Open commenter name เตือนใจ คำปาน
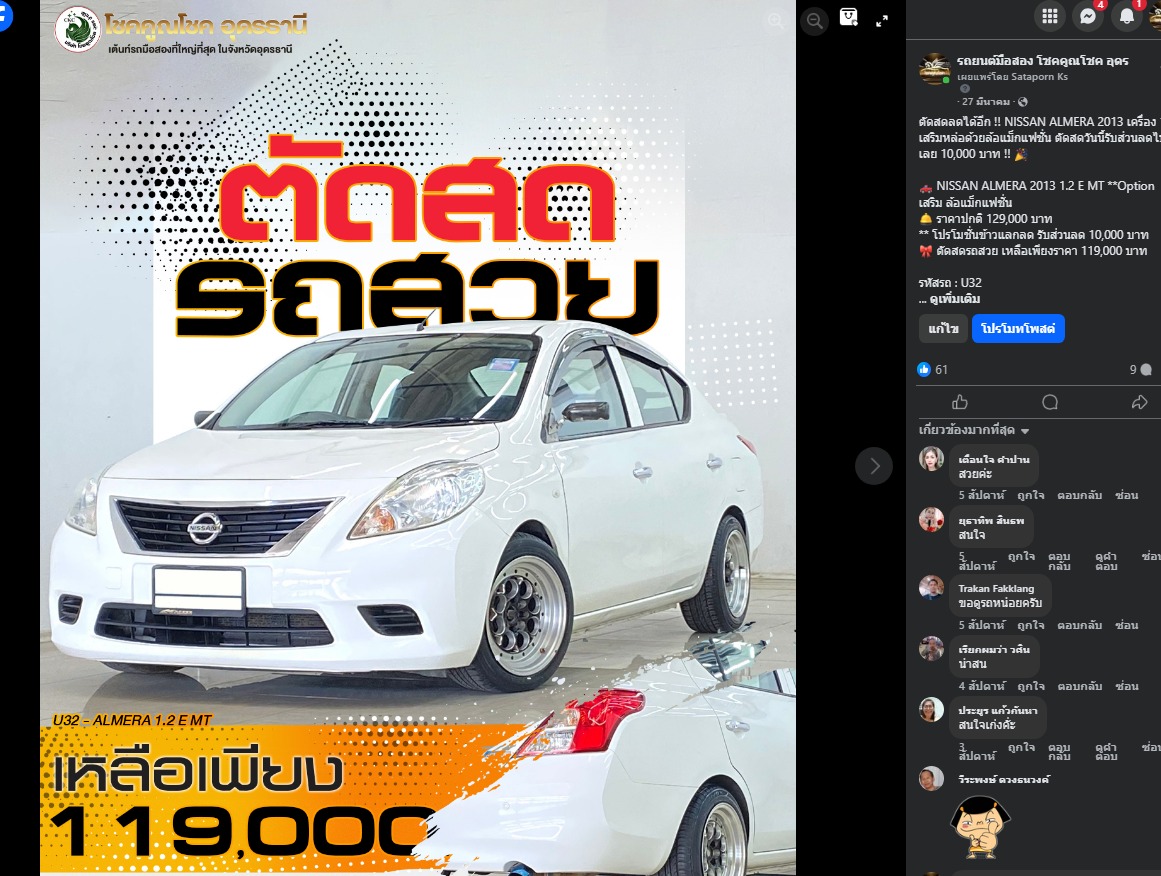1161x876 pixels. (x=994, y=459)
